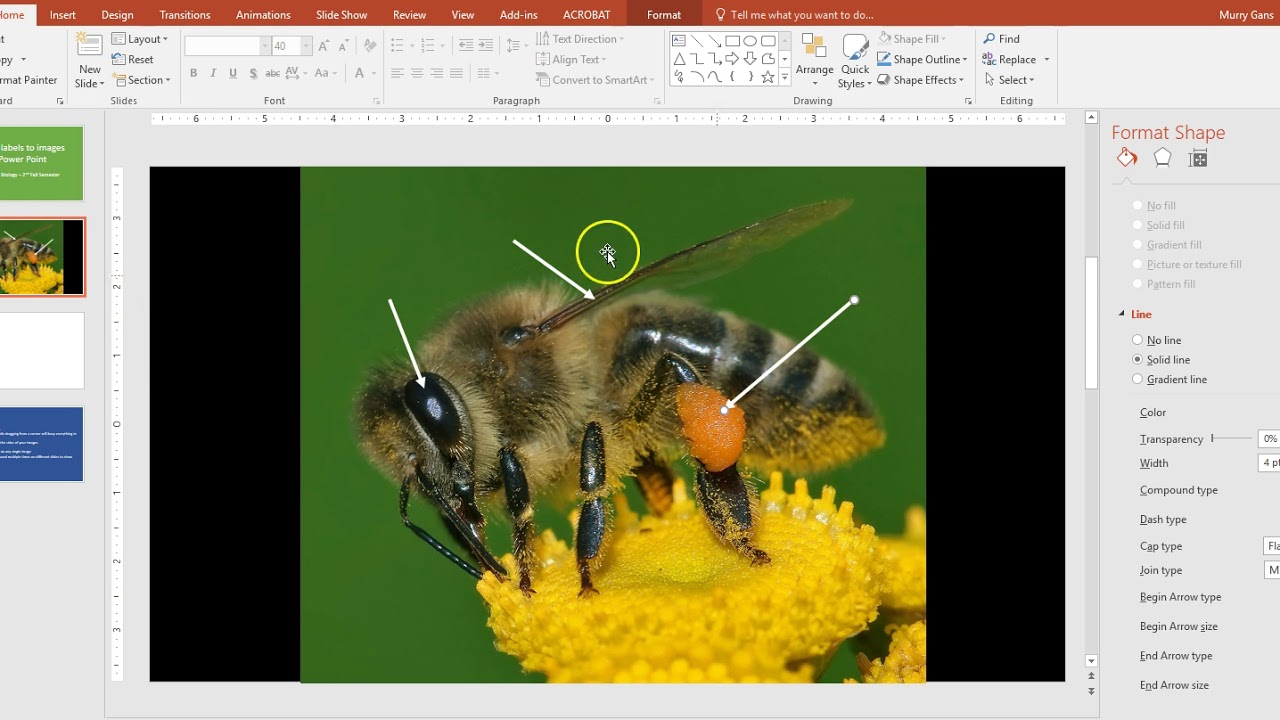Click the Find button
Viewport: 1280px width, 720px height.
click(1001, 39)
